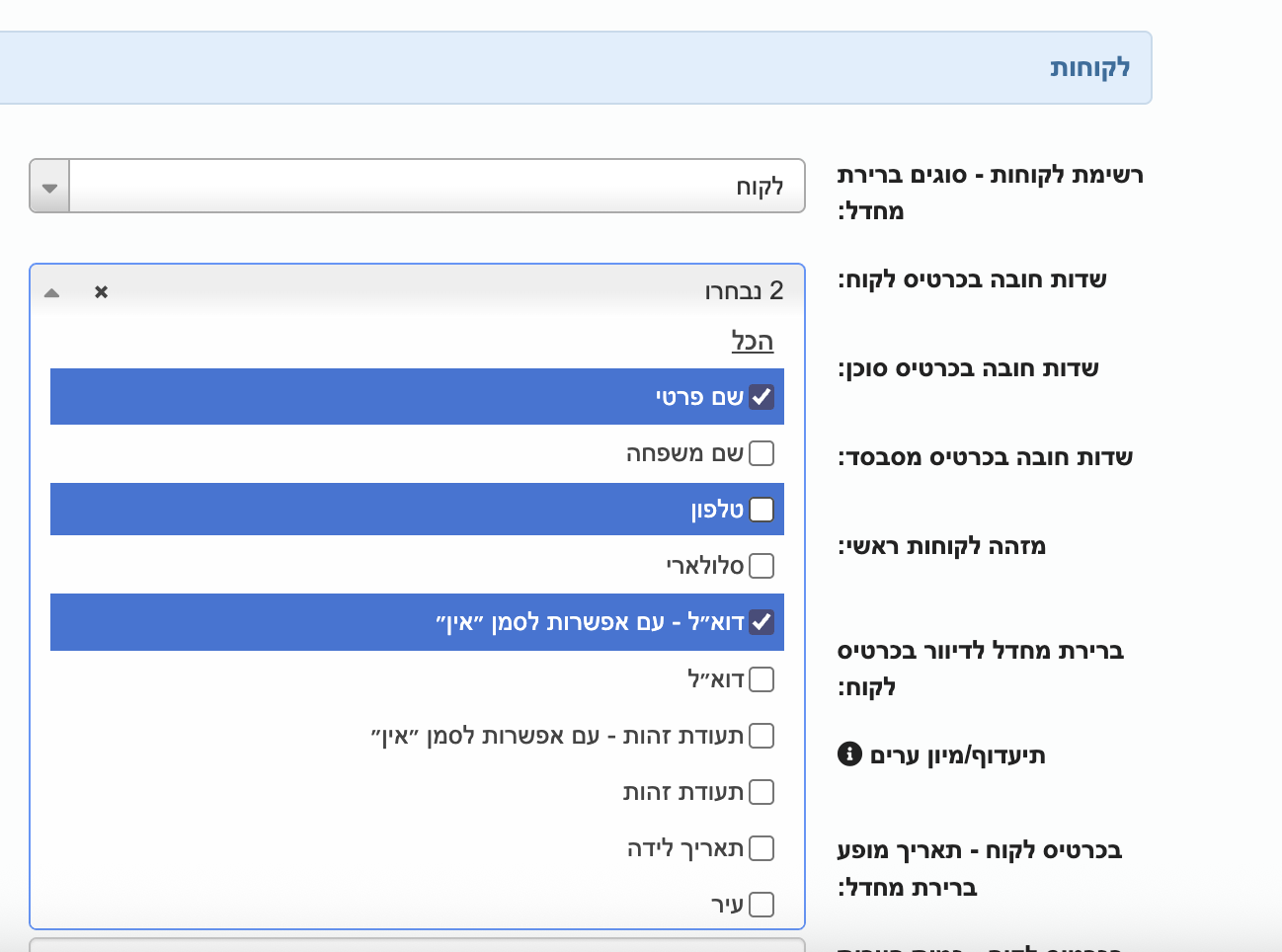Click the לקוח combo box field

(x=438, y=186)
